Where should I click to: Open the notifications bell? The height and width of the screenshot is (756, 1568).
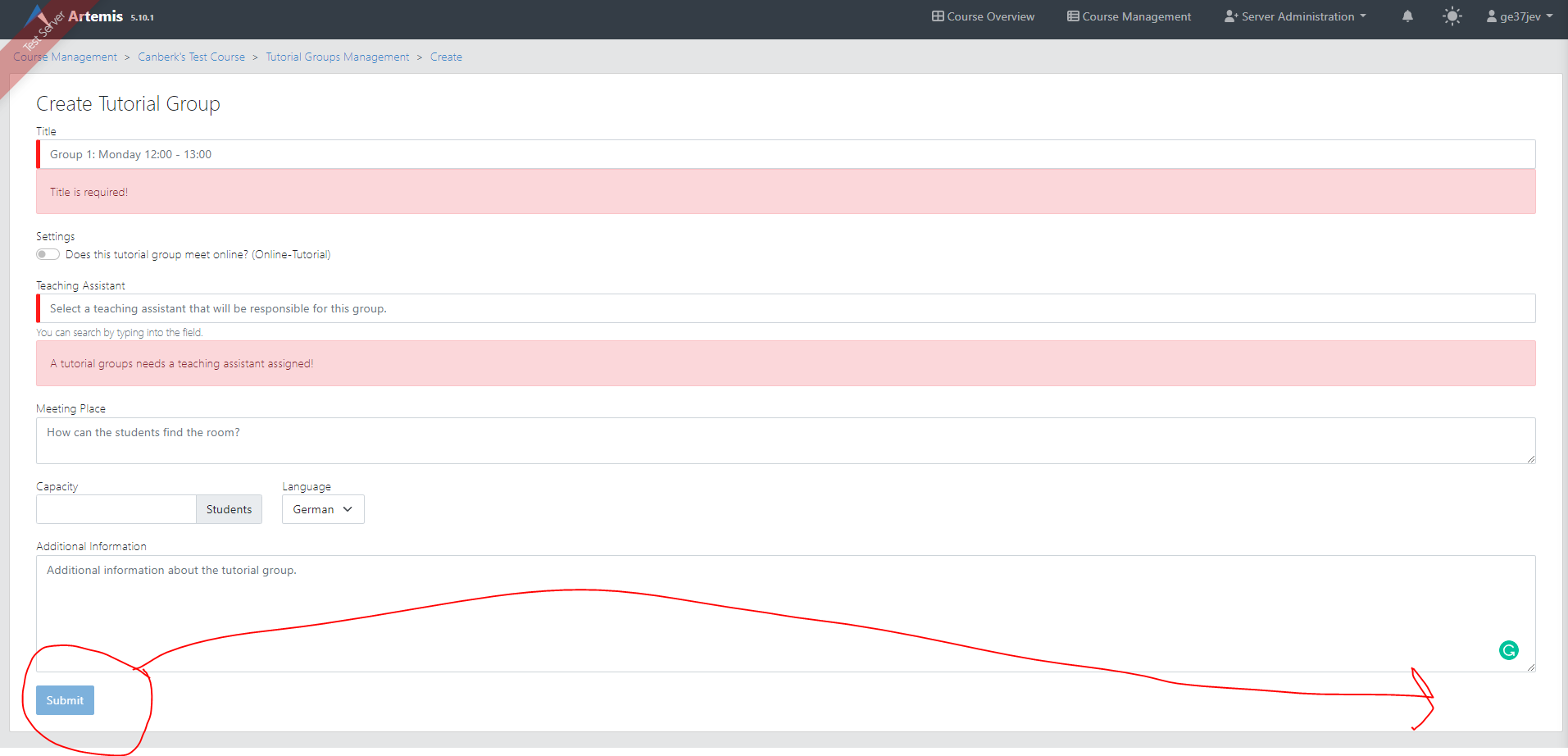tap(1407, 16)
